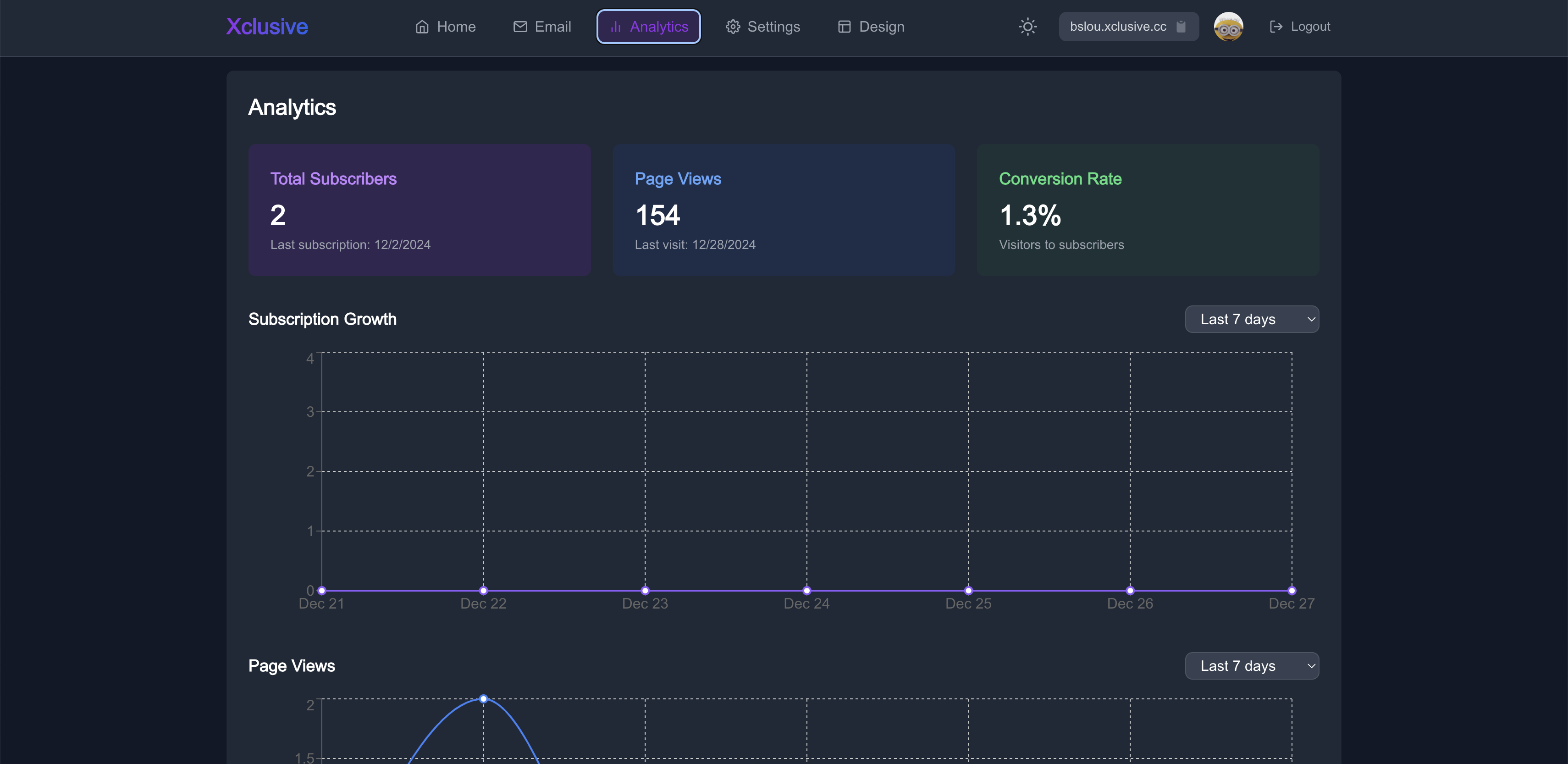Click the peak data point on Page Views chart
Image resolution: width=1568 pixels, height=764 pixels.
pos(483,699)
